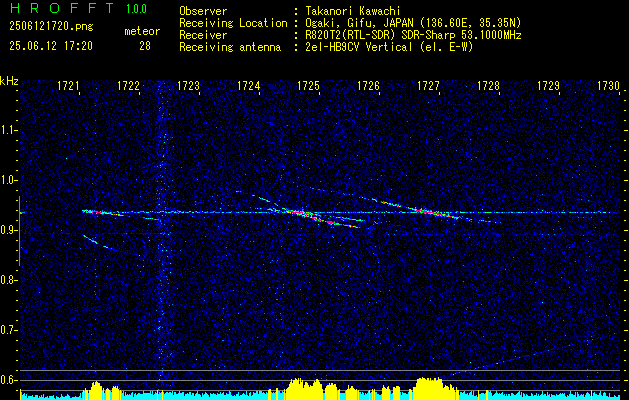Click the HROFFT title text
629x400 pixels.
(62, 9)
